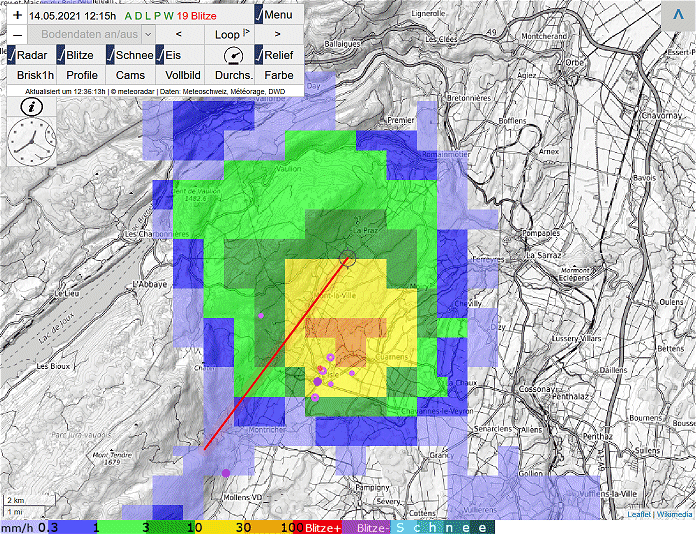This screenshot has height=534, width=696.
Task: Click the blue collapse arrow at top right
Action: (678, 15)
